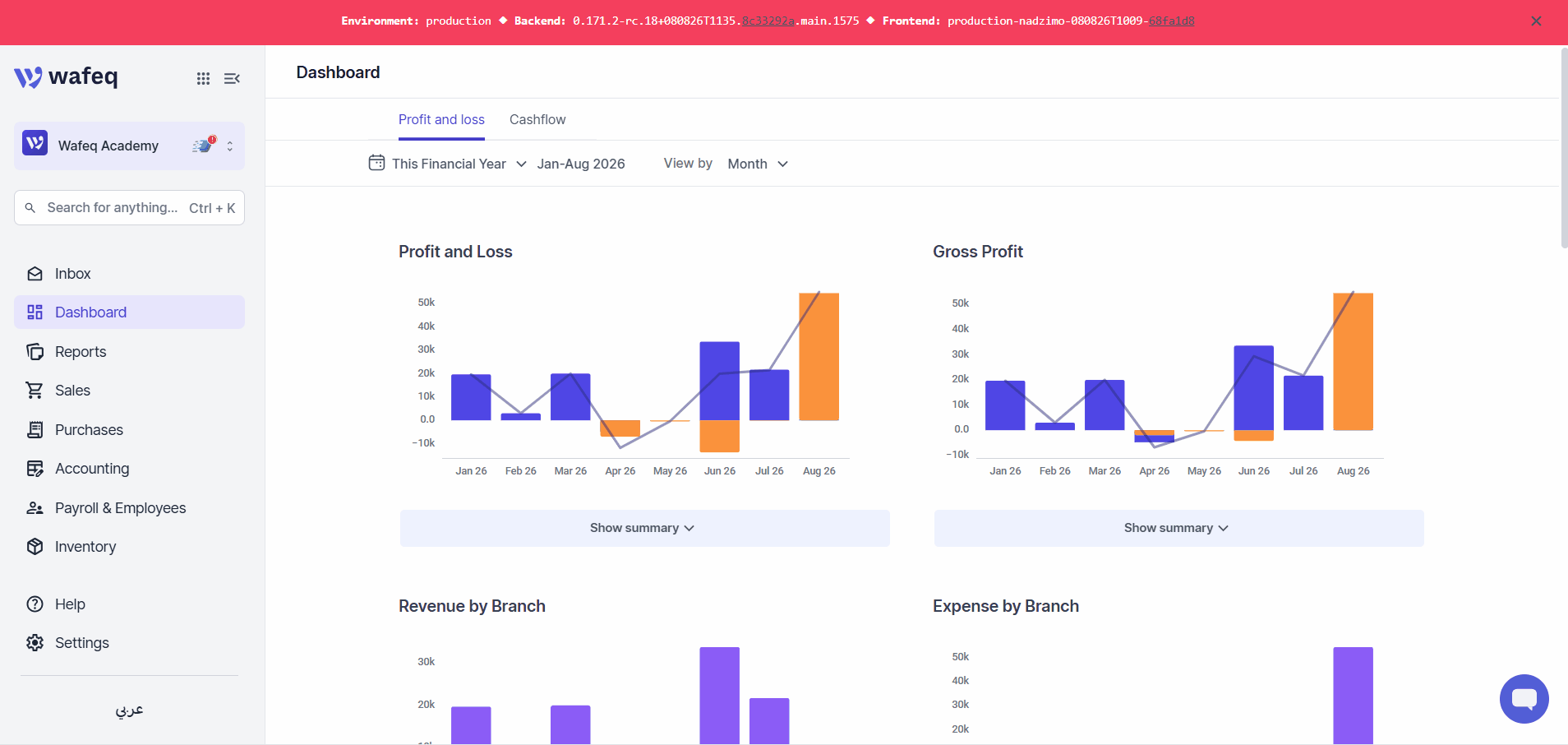Select the Profit and loss tab
This screenshot has width=1568, height=745.
(441, 120)
